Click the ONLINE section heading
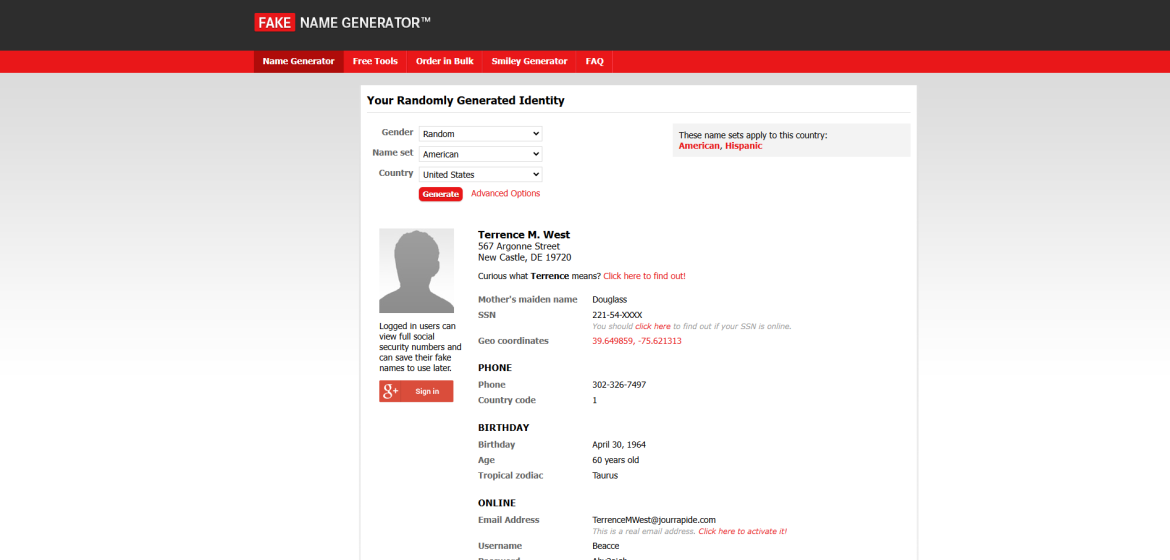 (497, 503)
